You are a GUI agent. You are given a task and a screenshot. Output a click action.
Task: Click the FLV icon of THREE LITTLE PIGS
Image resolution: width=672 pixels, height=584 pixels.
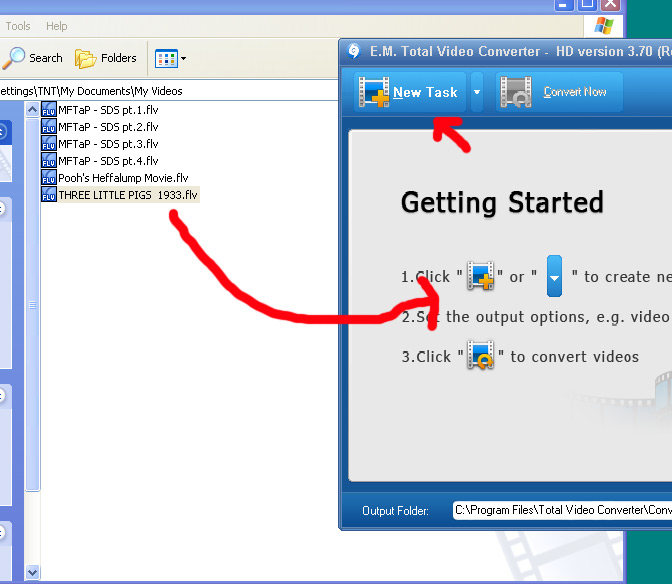point(49,195)
